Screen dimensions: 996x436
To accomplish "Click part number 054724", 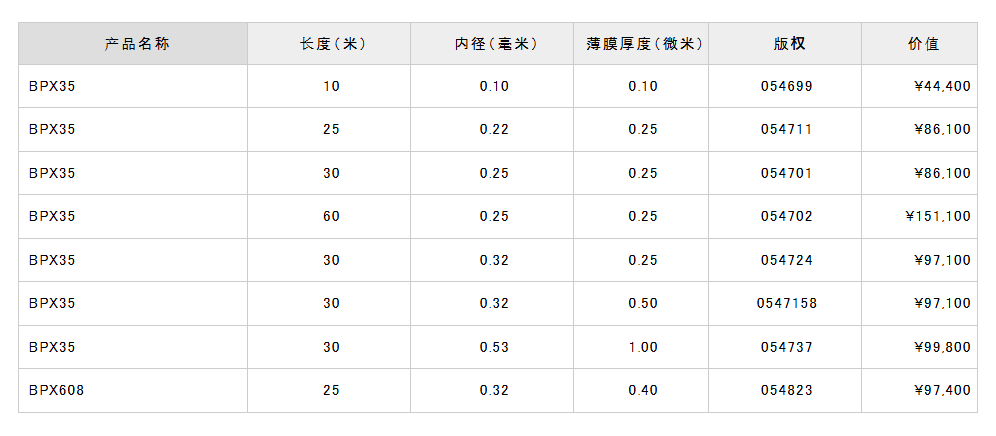I will [787, 261].
